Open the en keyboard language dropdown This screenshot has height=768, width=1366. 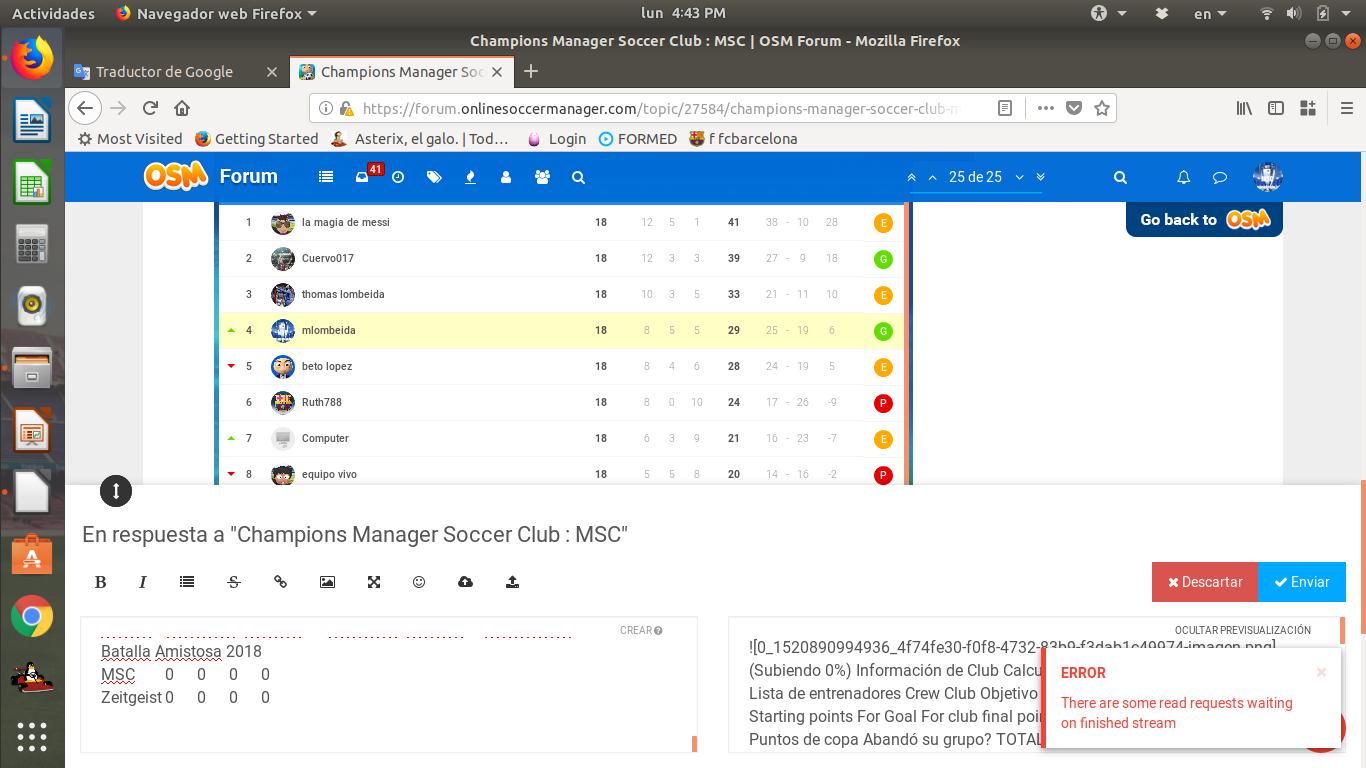point(1211,14)
